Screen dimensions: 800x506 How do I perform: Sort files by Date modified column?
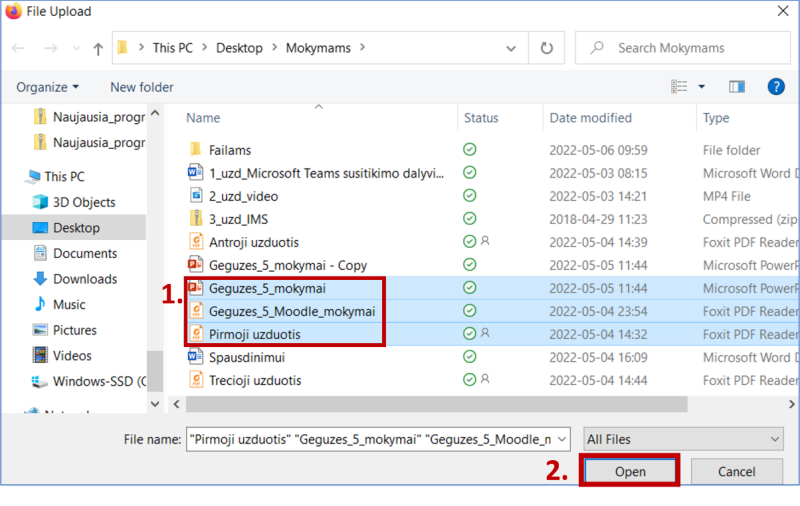point(590,118)
